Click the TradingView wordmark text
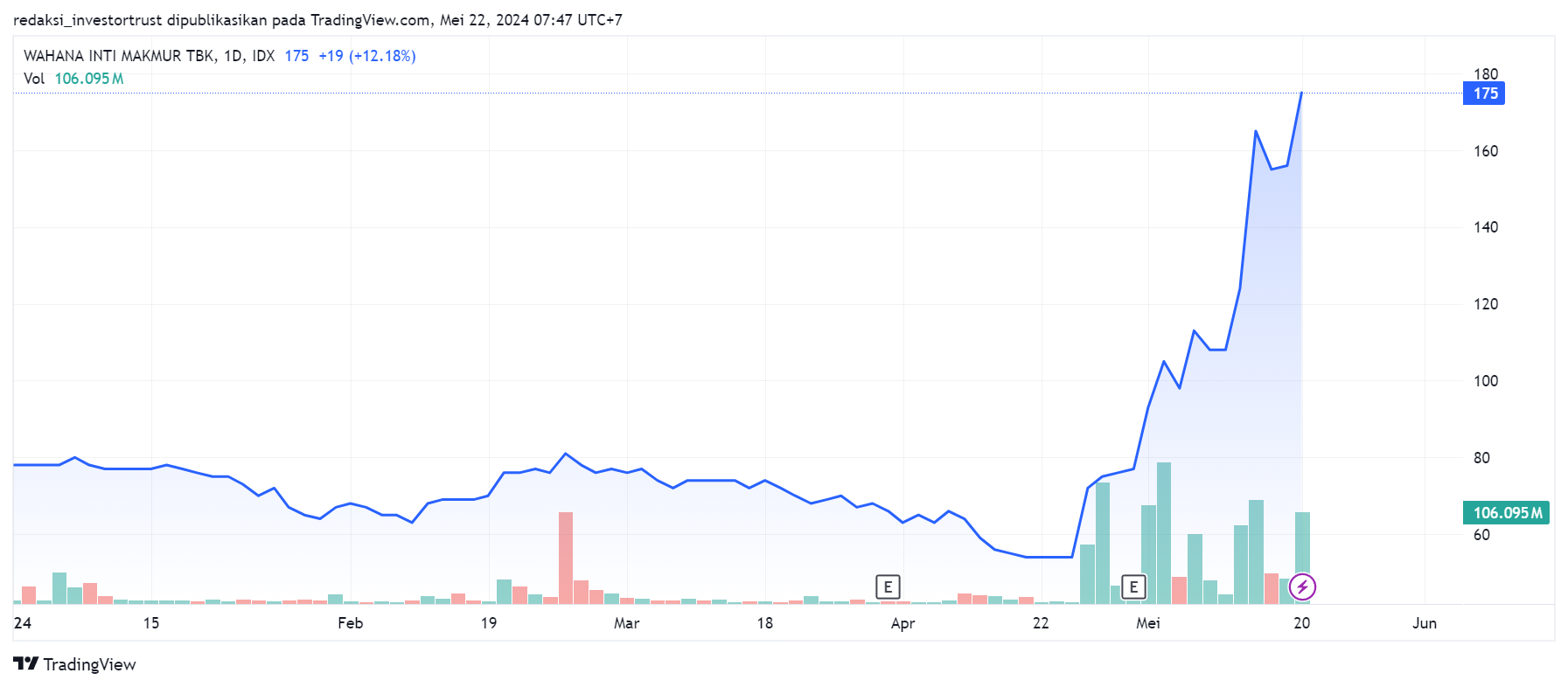 (x=90, y=664)
